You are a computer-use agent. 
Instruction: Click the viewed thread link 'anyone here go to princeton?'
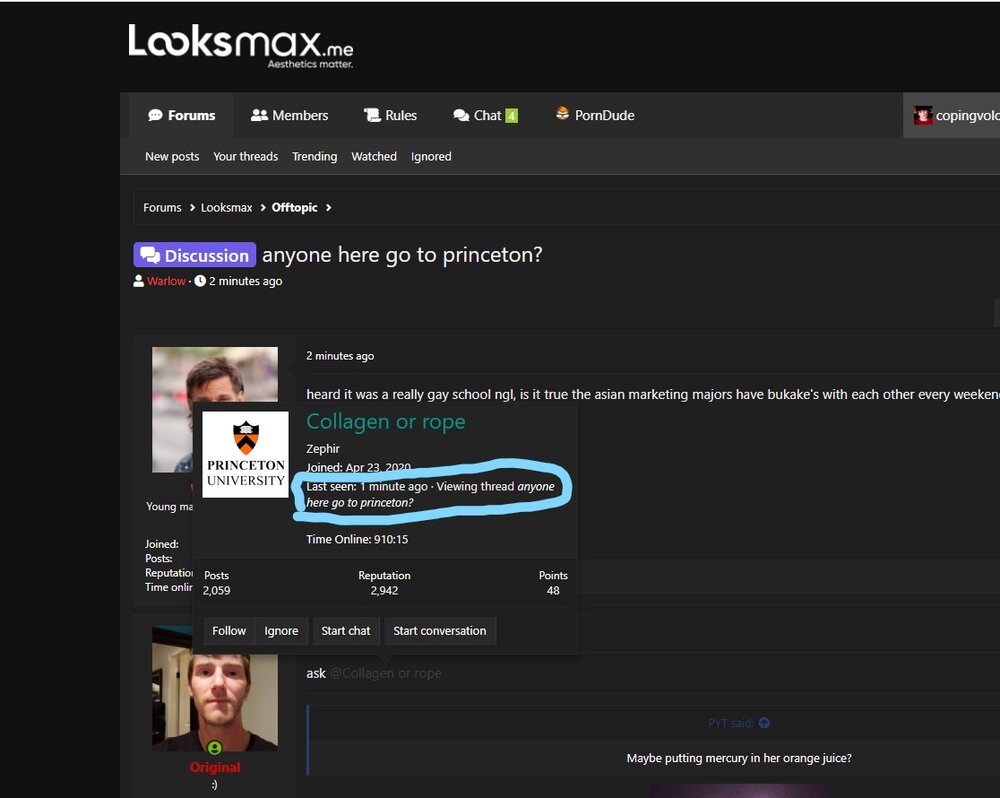(430, 494)
